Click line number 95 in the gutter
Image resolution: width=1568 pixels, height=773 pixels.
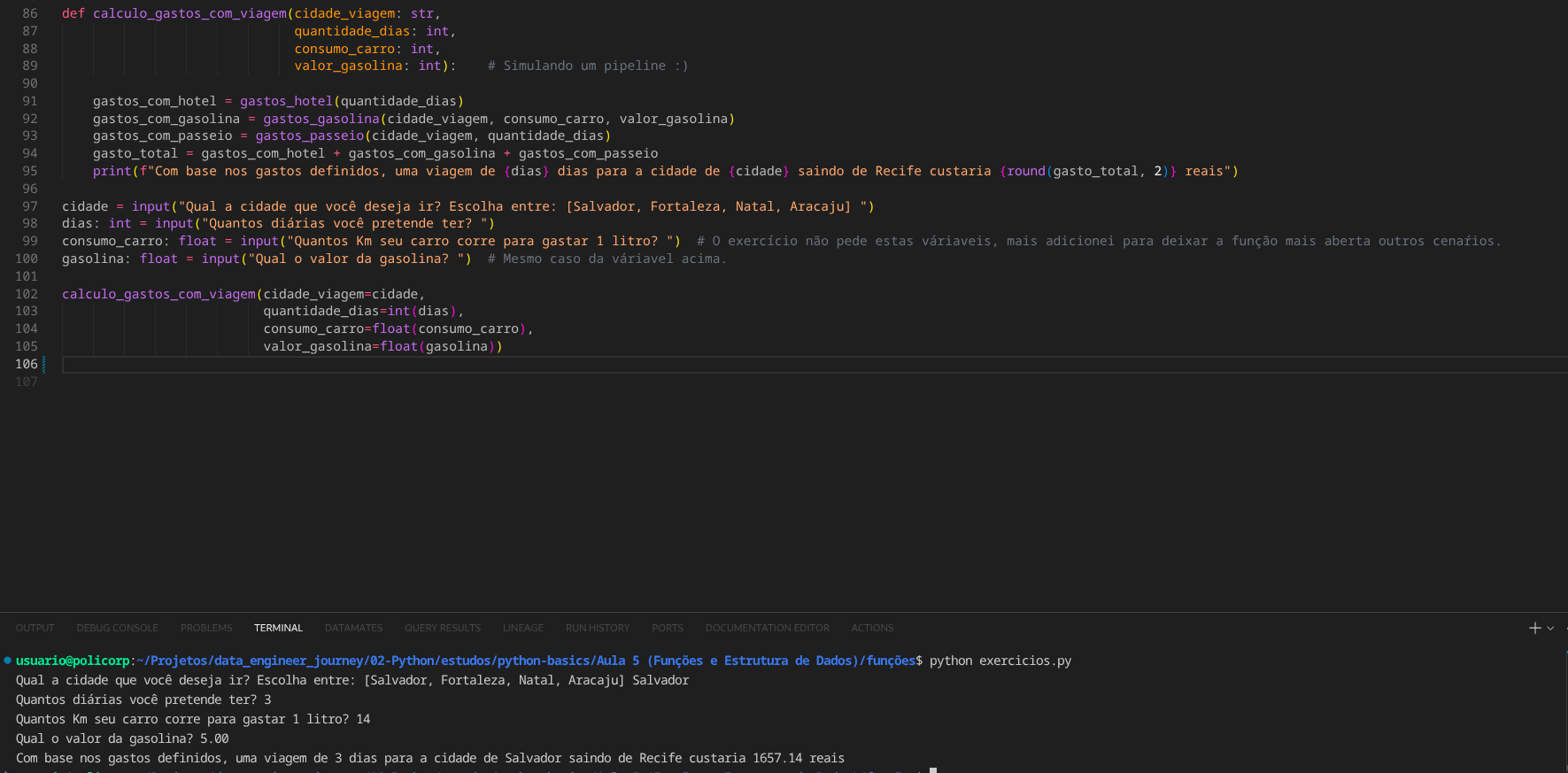pyautogui.click(x=30, y=171)
